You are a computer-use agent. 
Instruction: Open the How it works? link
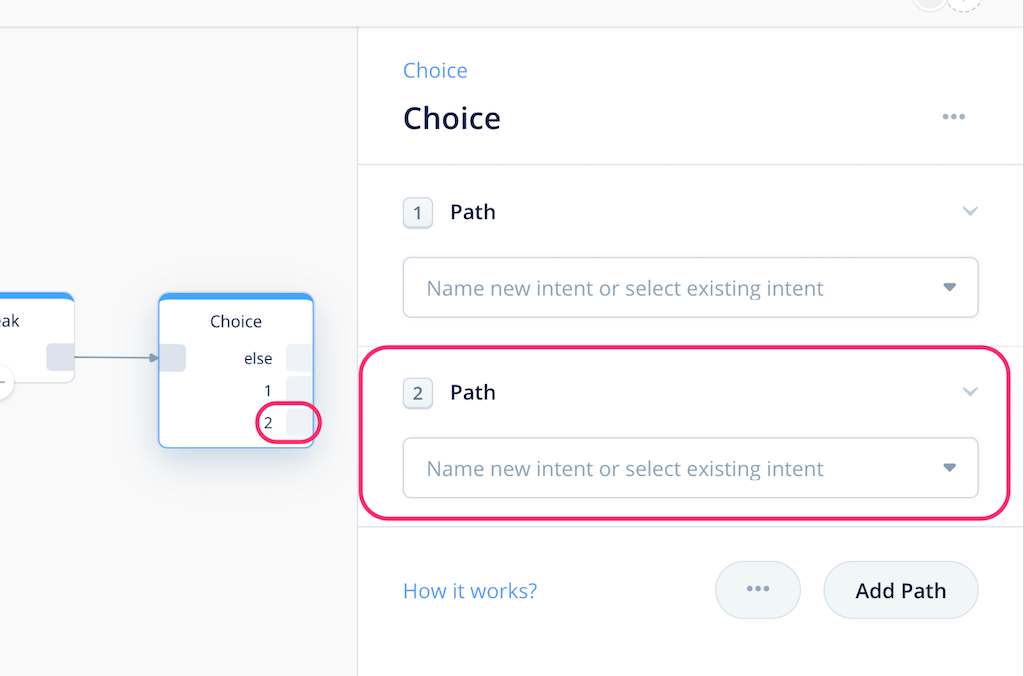point(469,590)
